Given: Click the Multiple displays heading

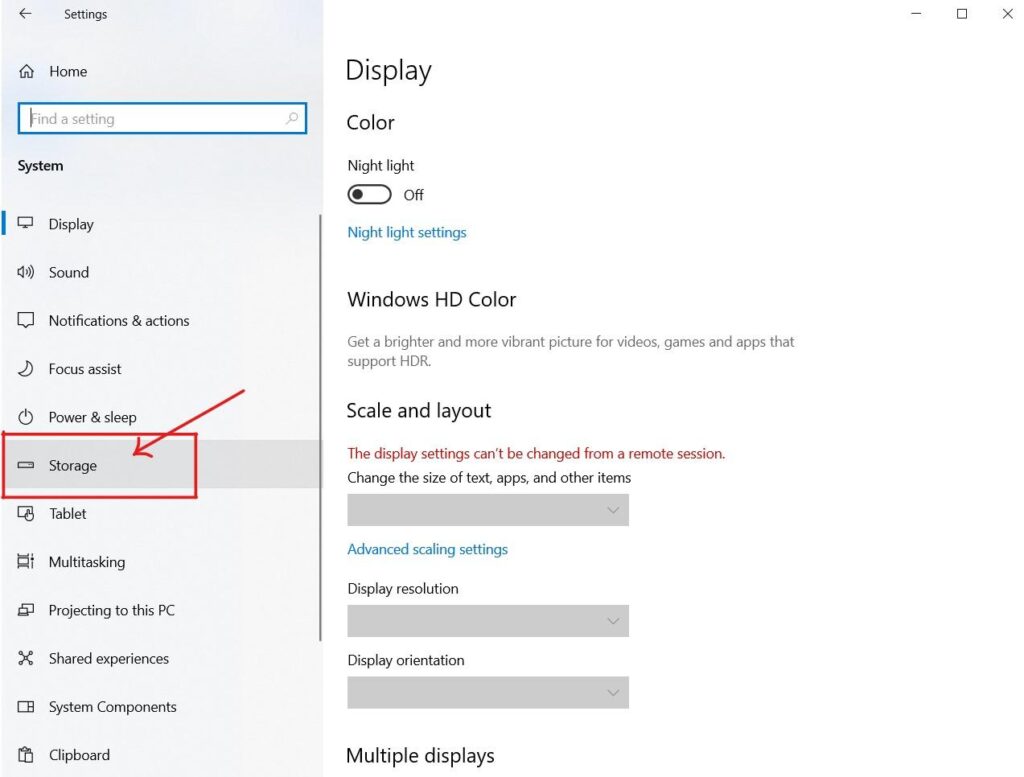Looking at the screenshot, I should (x=420, y=755).
